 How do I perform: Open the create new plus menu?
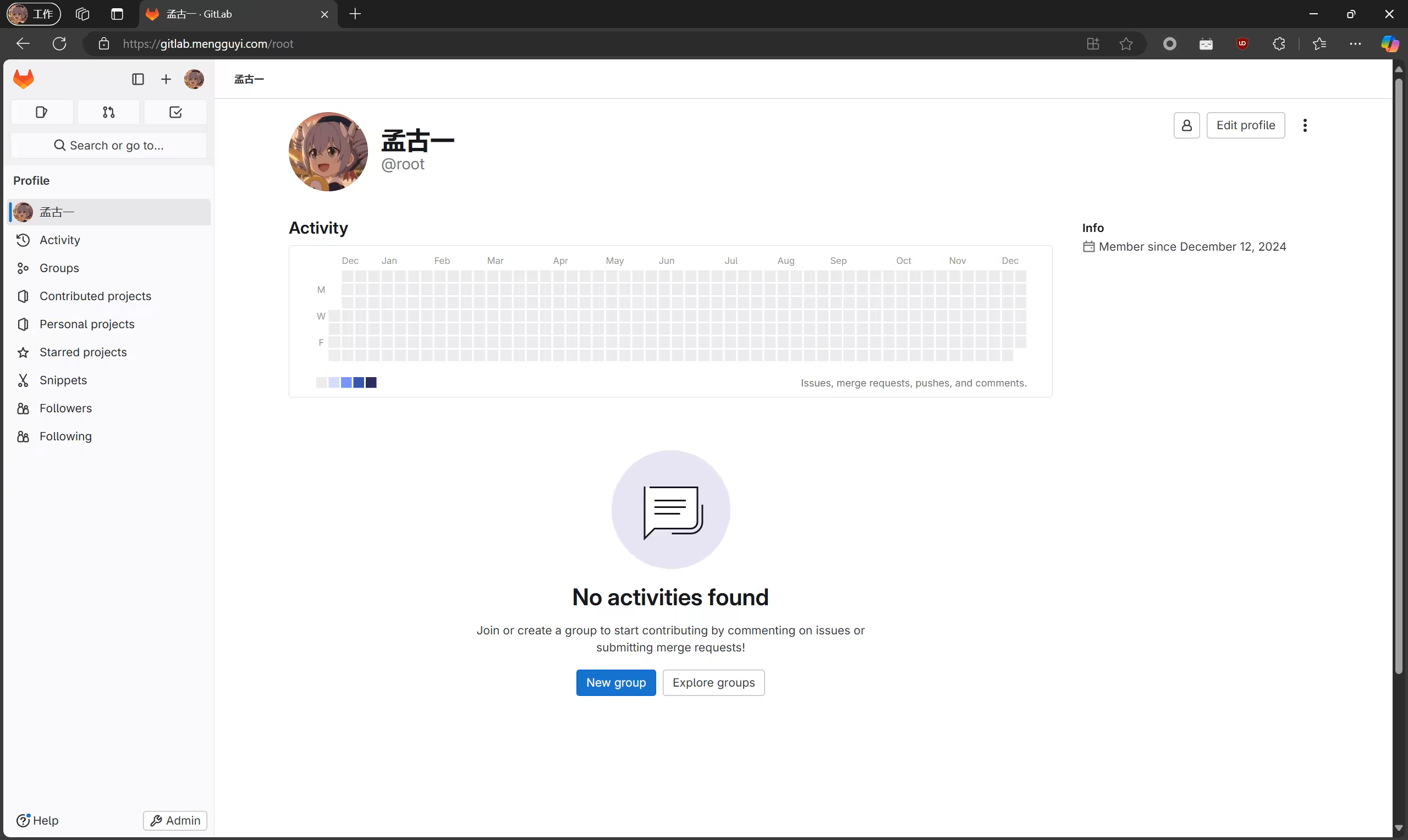(x=166, y=79)
